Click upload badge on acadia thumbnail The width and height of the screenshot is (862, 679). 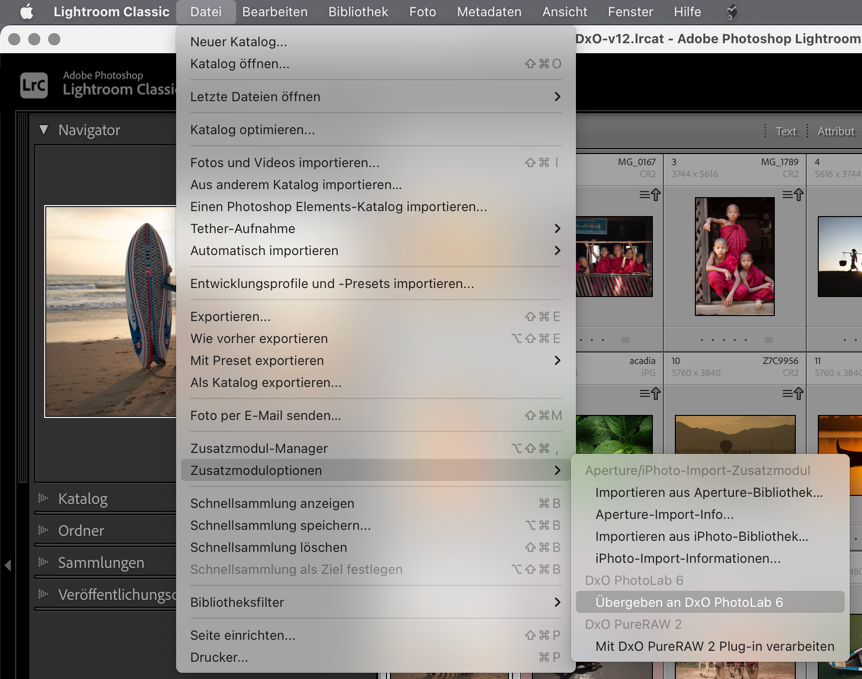point(650,394)
